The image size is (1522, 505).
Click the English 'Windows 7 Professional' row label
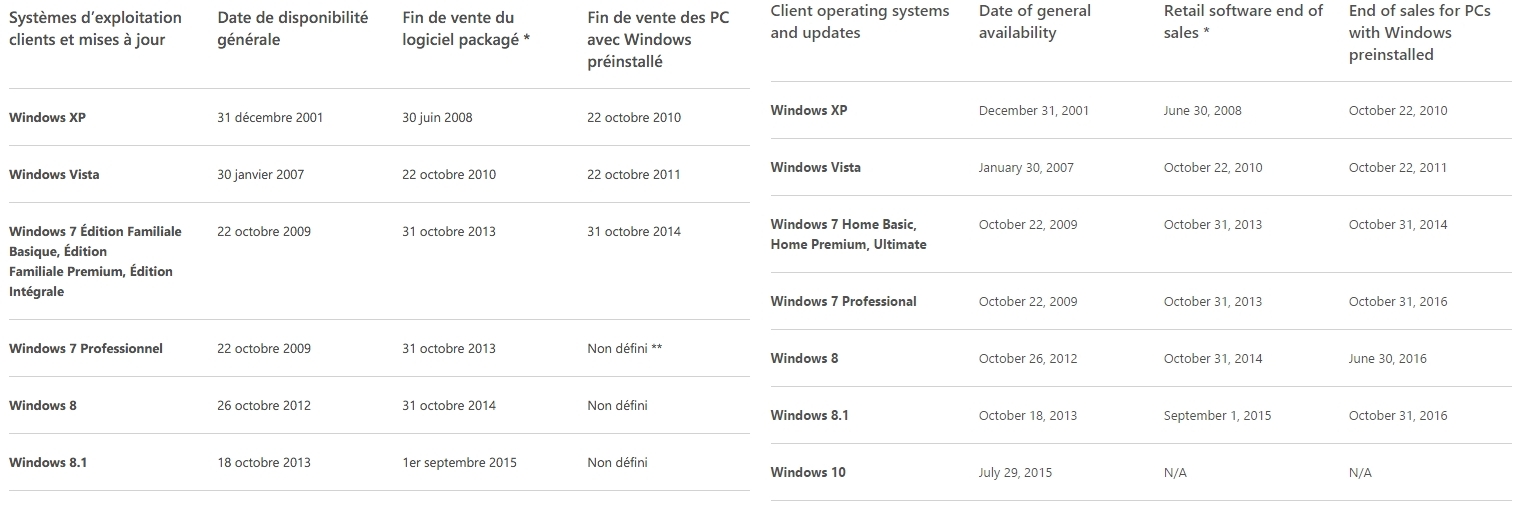click(x=843, y=301)
